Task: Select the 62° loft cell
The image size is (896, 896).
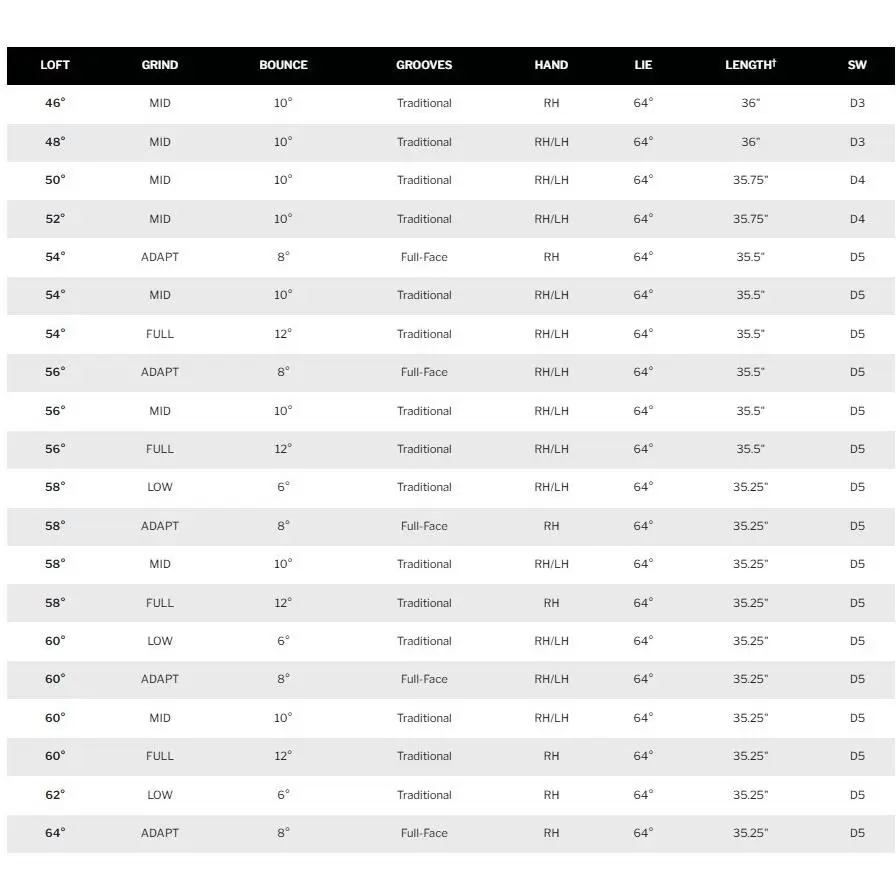Action: [x=55, y=794]
